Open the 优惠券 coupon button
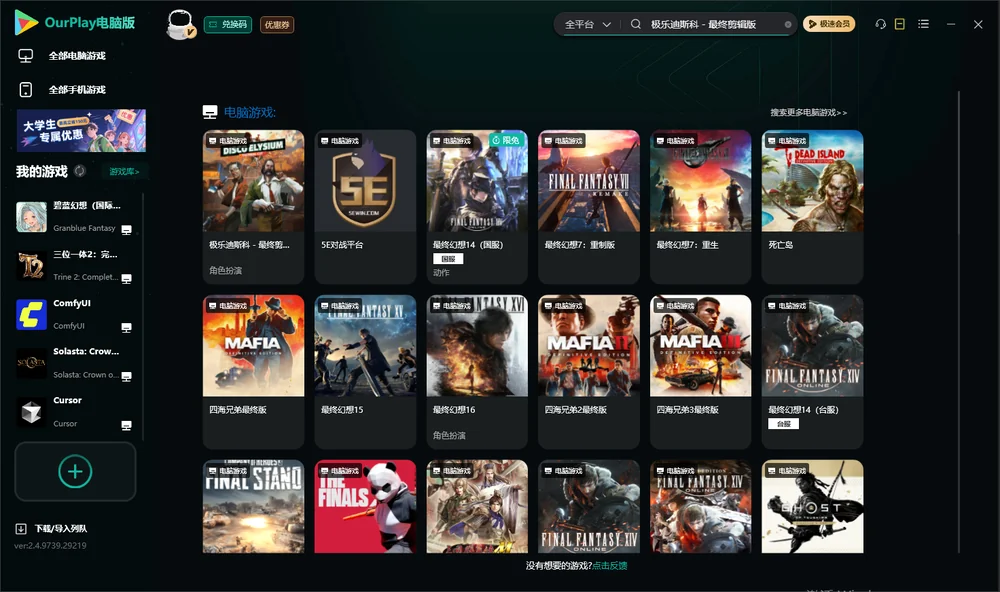The width and height of the screenshot is (1000, 592). [x=277, y=24]
